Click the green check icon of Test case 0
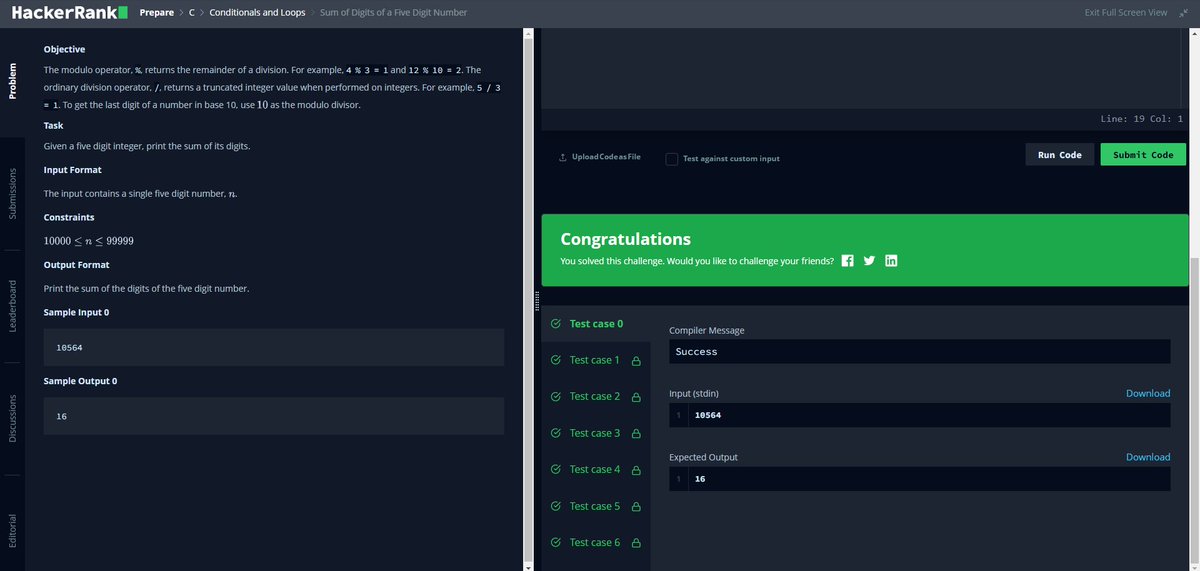Image resolution: width=1200 pixels, height=571 pixels. [555, 324]
